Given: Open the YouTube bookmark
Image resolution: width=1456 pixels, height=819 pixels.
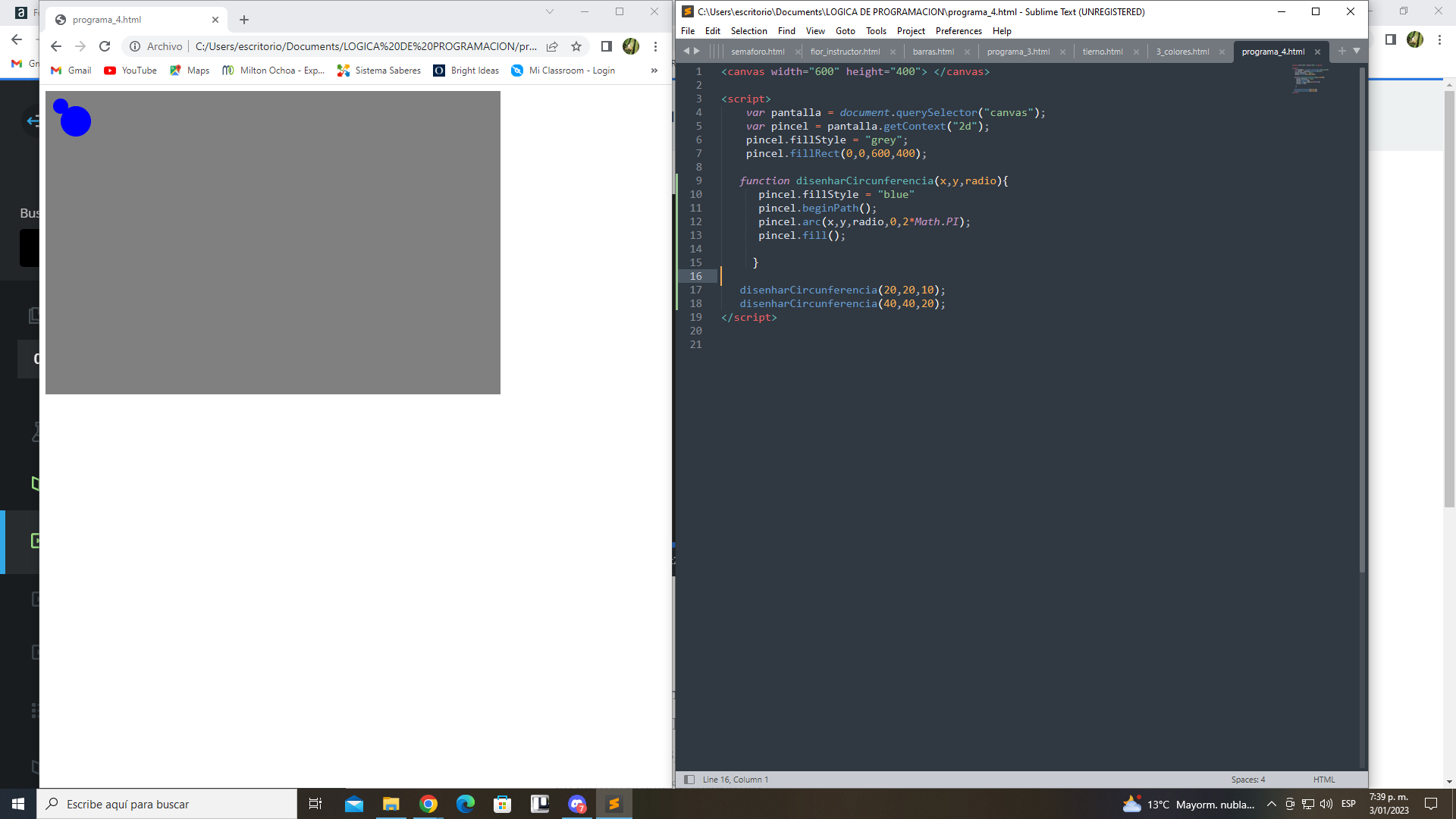Looking at the screenshot, I should click(130, 71).
